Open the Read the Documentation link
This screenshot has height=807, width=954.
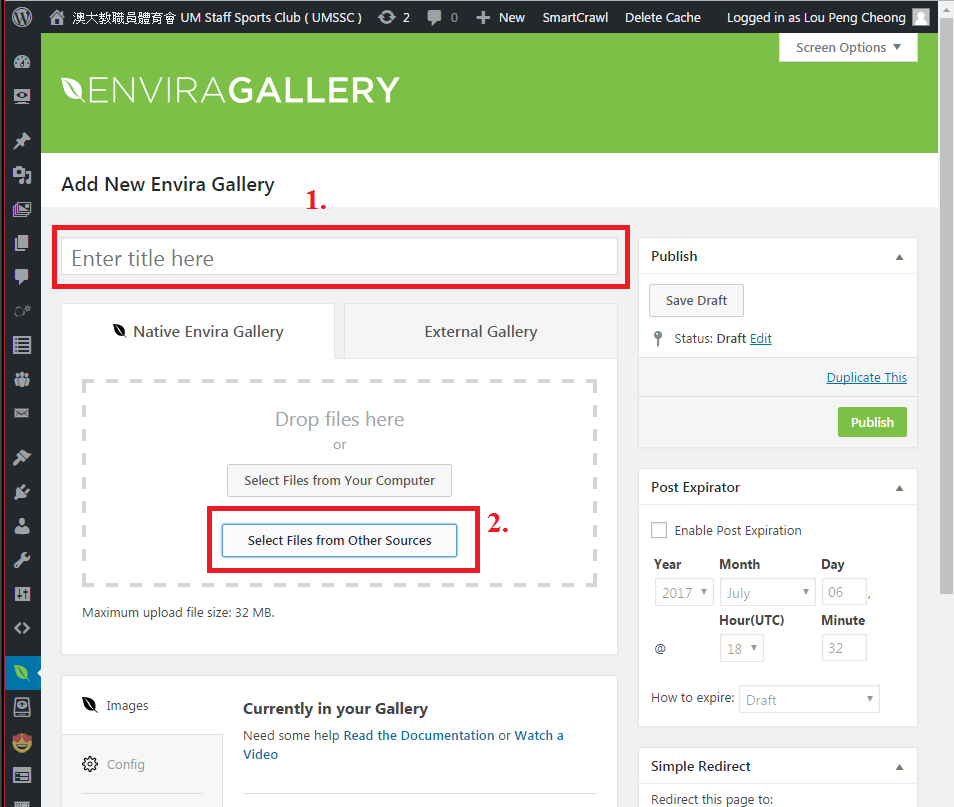[419, 735]
